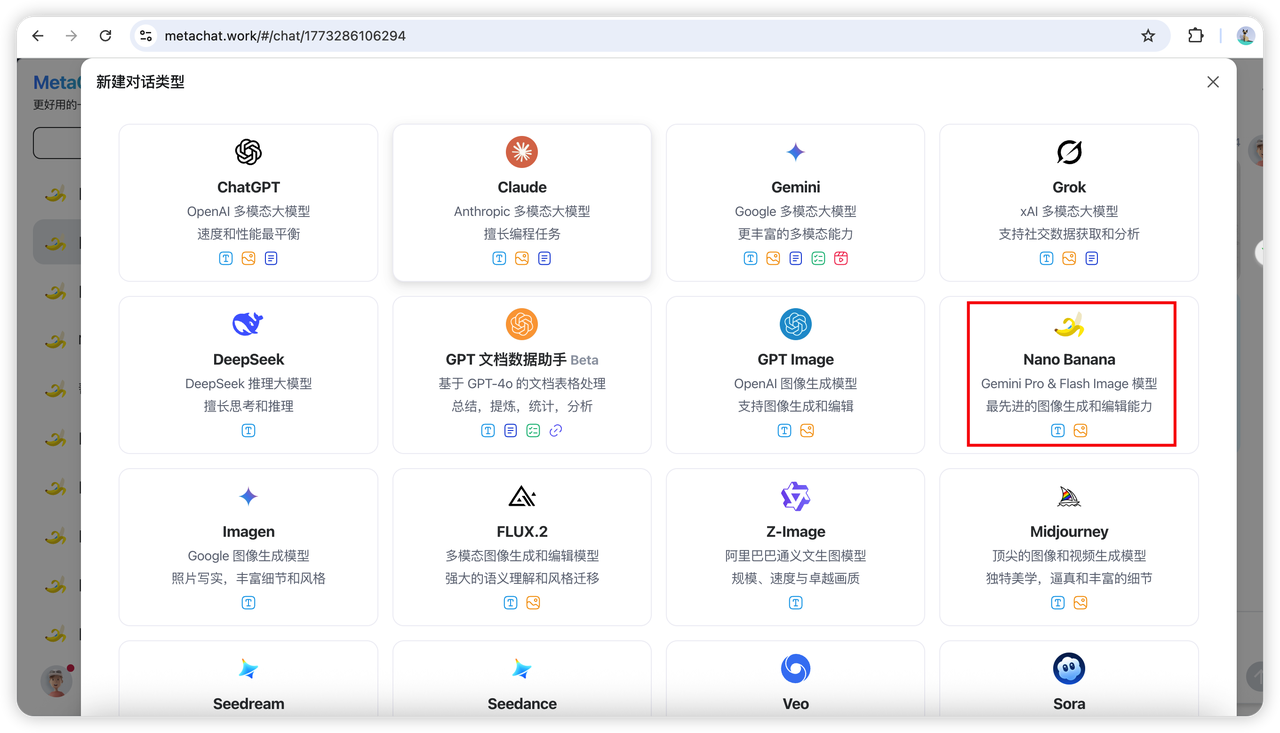Click the orange image icon in Midjourney card
The width and height of the screenshot is (1280, 733).
coord(1080,602)
